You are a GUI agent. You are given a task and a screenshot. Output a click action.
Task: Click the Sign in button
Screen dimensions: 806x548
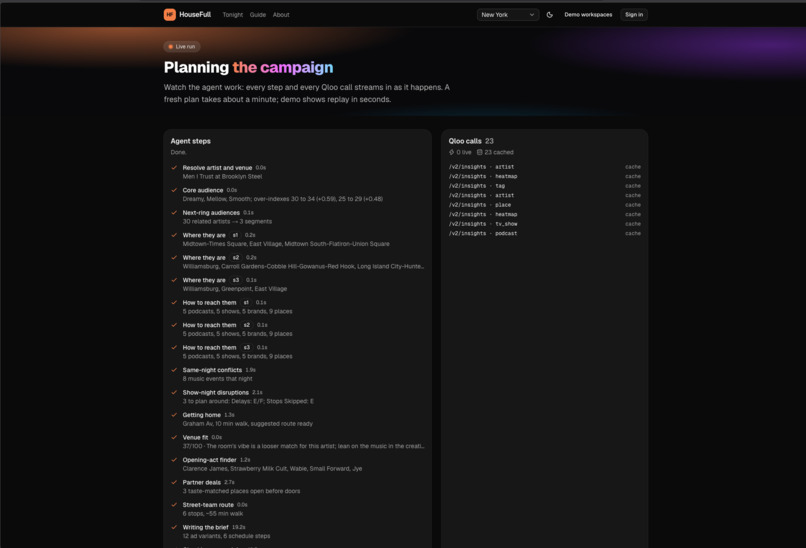coord(634,15)
